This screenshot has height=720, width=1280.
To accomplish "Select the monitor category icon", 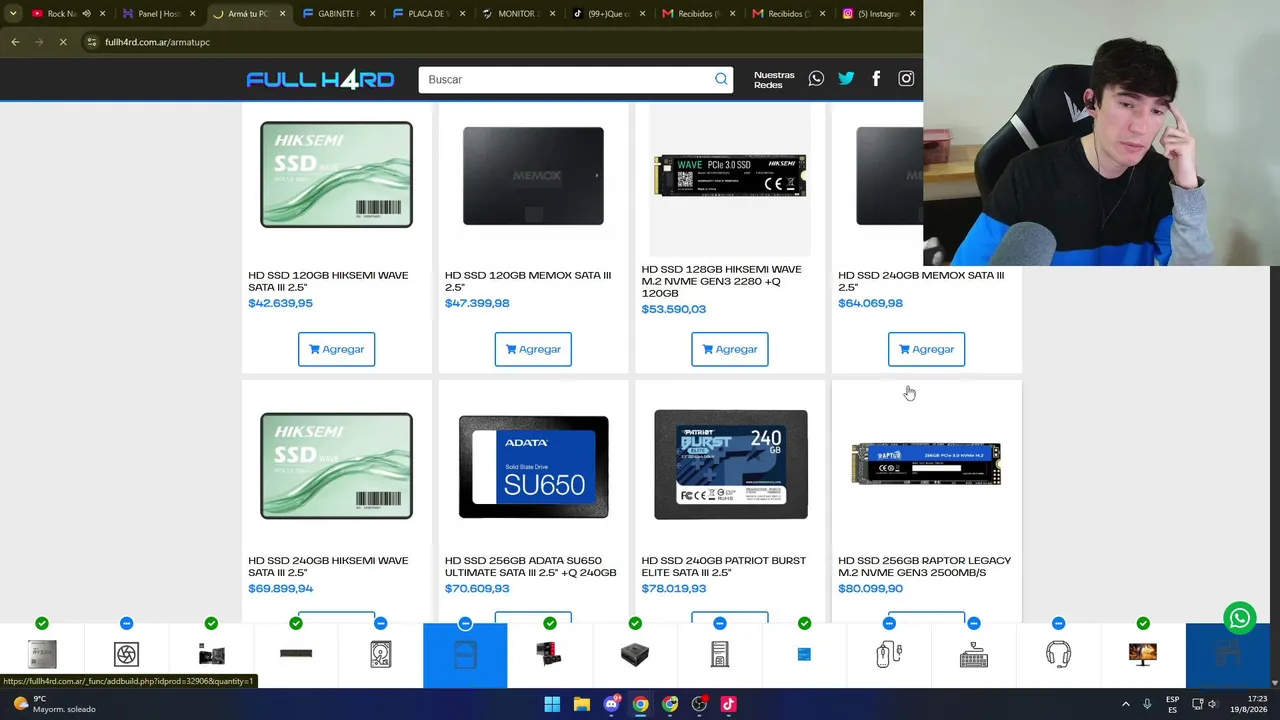I will tap(1143, 655).
